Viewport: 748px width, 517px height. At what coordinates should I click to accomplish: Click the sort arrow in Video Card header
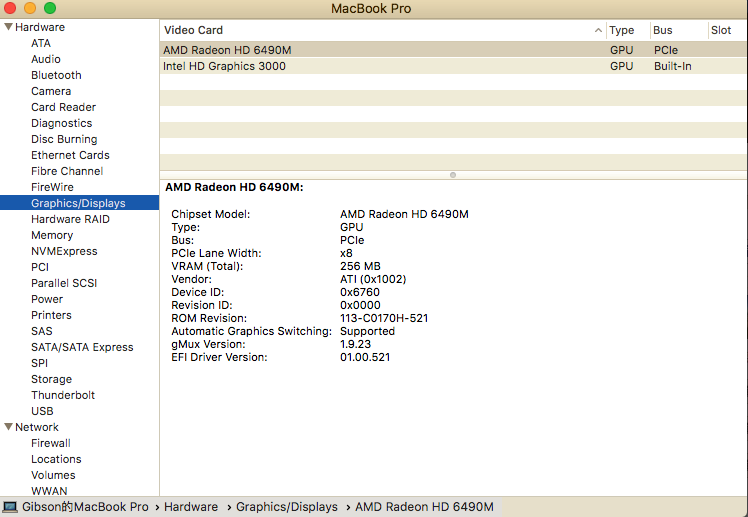tap(598, 30)
